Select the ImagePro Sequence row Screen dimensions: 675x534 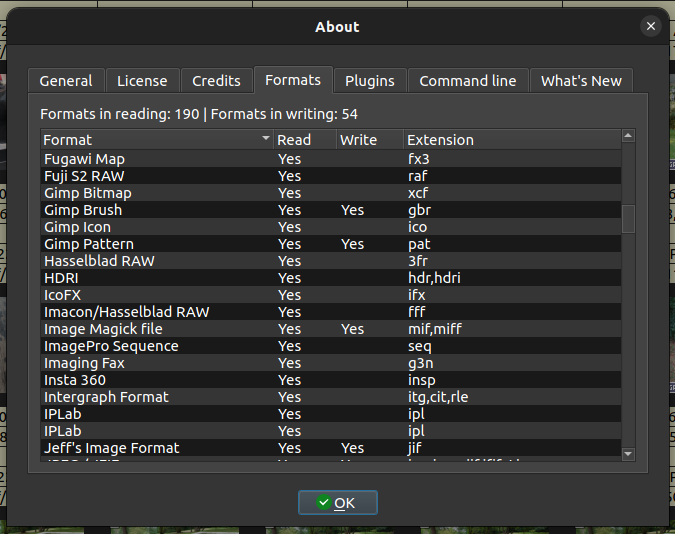pos(331,346)
